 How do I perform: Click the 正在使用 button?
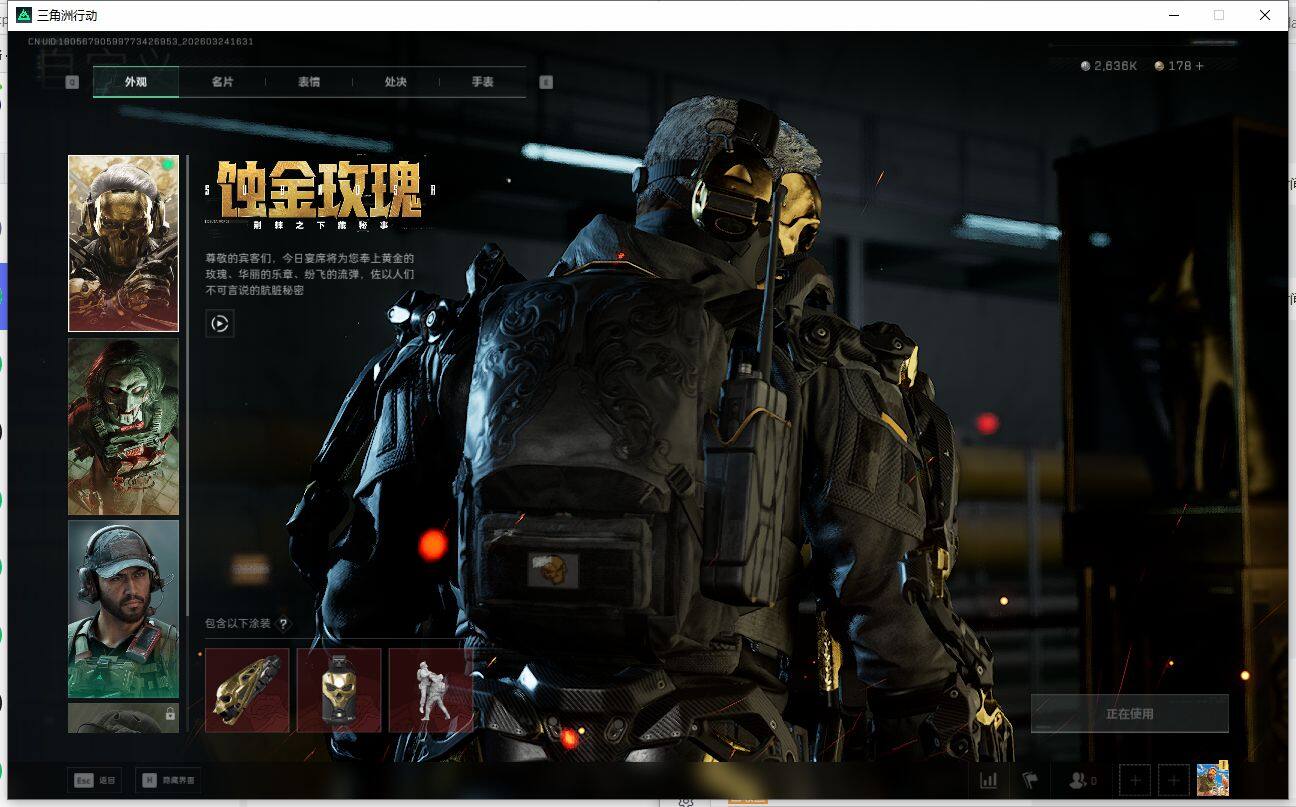(x=1130, y=714)
